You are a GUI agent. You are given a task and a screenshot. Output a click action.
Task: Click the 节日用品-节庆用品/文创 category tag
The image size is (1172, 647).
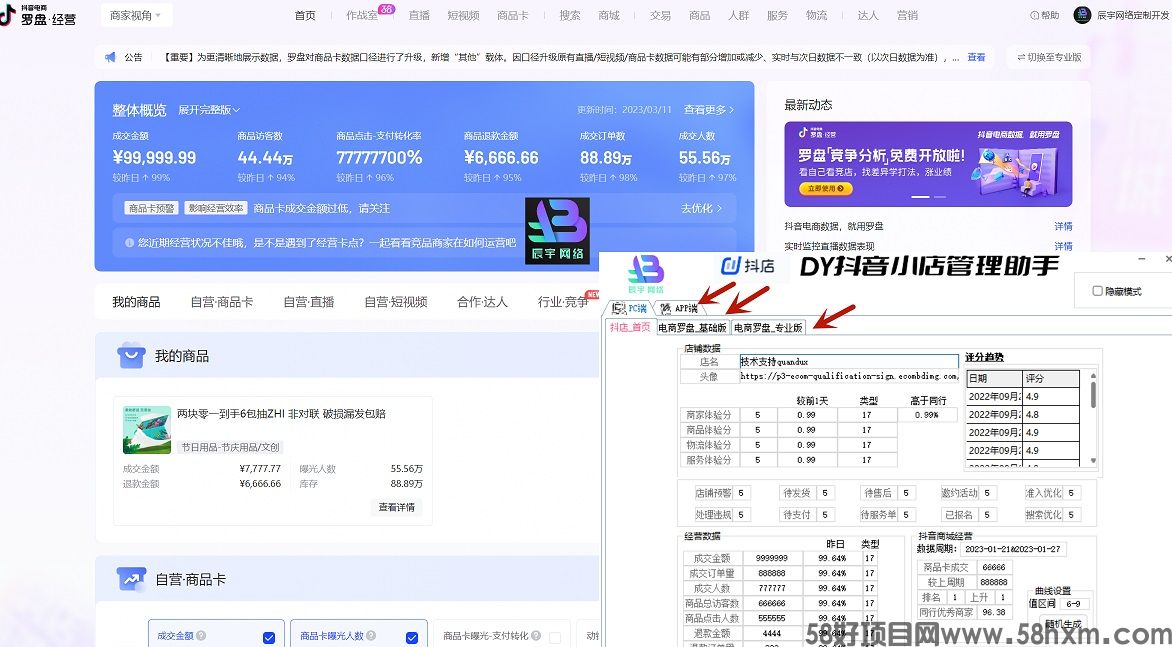pyautogui.click(x=230, y=447)
